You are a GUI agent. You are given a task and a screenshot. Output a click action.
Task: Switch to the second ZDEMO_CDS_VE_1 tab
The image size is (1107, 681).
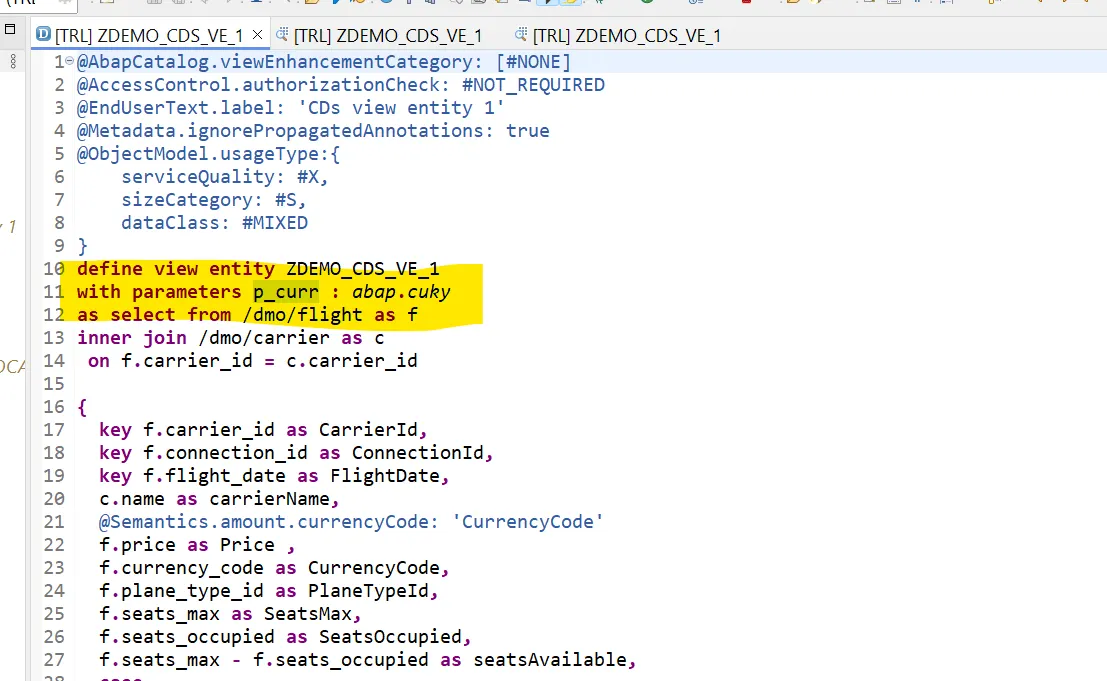[388, 35]
